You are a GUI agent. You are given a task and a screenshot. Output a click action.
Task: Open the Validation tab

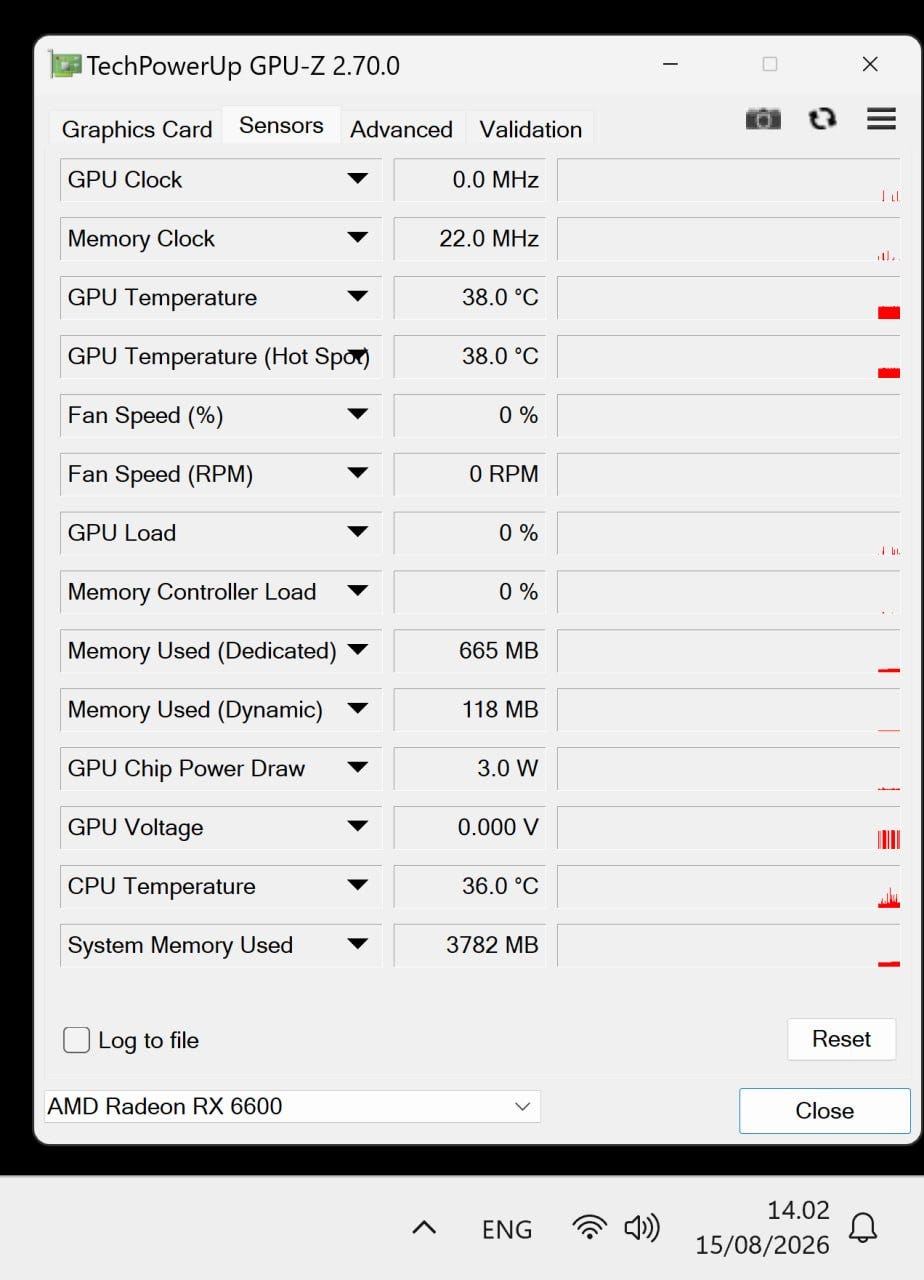530,129
